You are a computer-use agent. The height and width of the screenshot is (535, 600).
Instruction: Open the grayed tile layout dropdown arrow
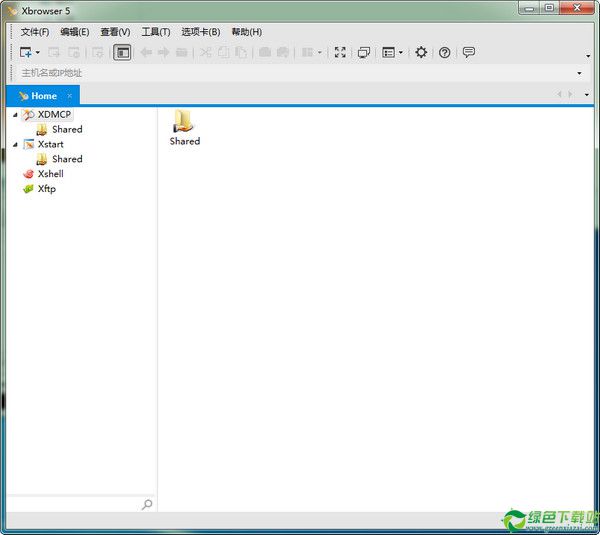(x=320, y=52)
